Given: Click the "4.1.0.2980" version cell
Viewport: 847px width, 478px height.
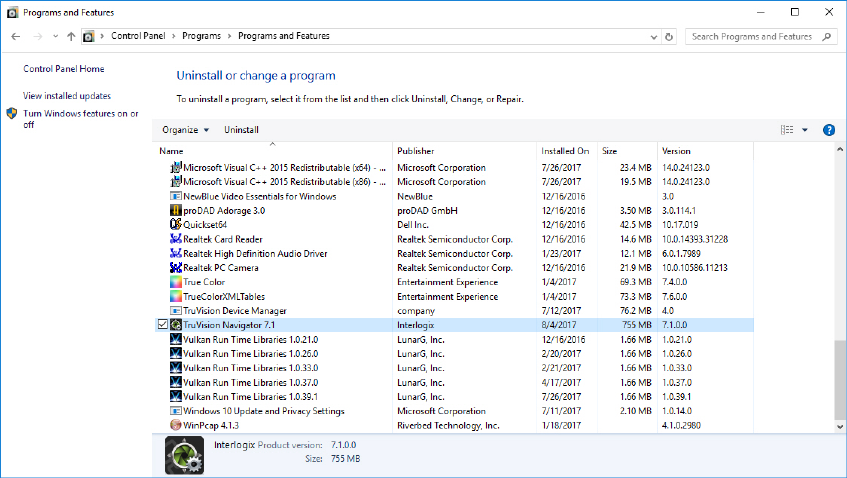Looking at the screenshot, I should [681, 425].
